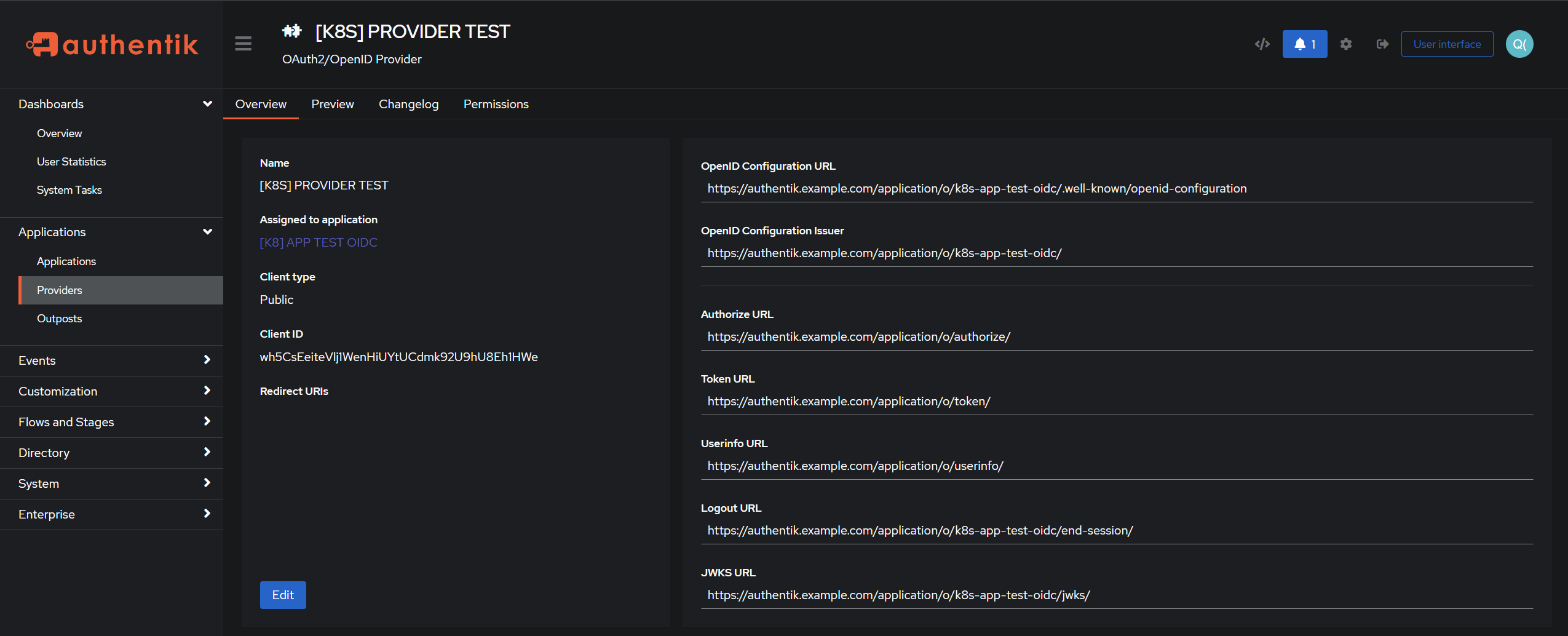
Task: Switch to the Preview tab
Action: 333,104
